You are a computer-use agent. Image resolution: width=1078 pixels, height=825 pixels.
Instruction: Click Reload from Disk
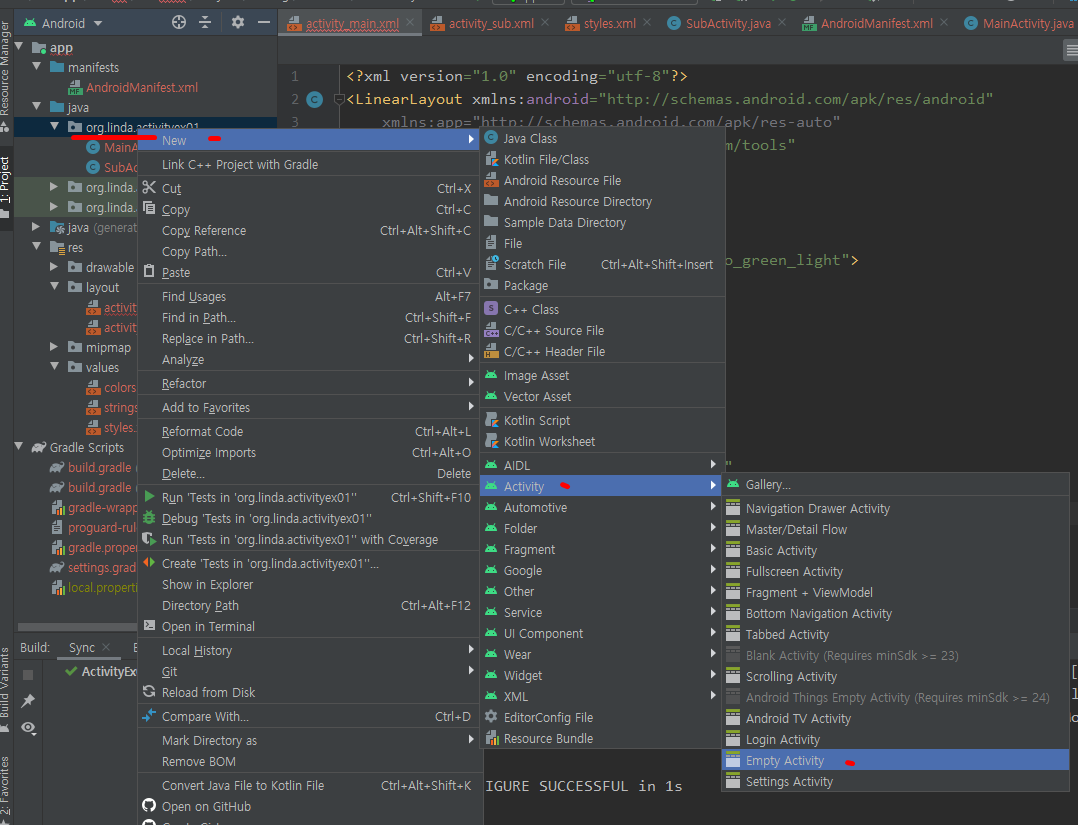308,692
